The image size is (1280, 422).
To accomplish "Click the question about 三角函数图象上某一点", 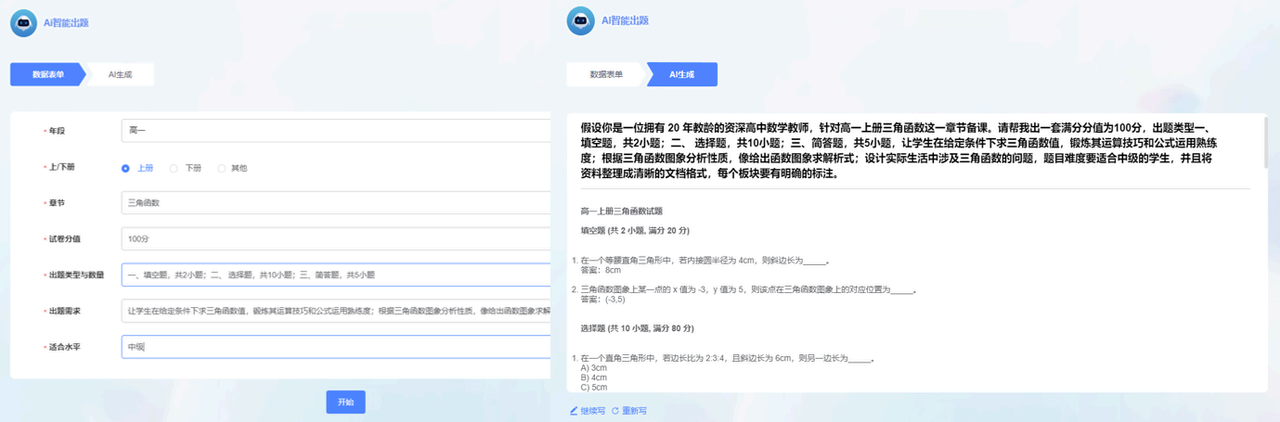I will [x=748, y=290].
